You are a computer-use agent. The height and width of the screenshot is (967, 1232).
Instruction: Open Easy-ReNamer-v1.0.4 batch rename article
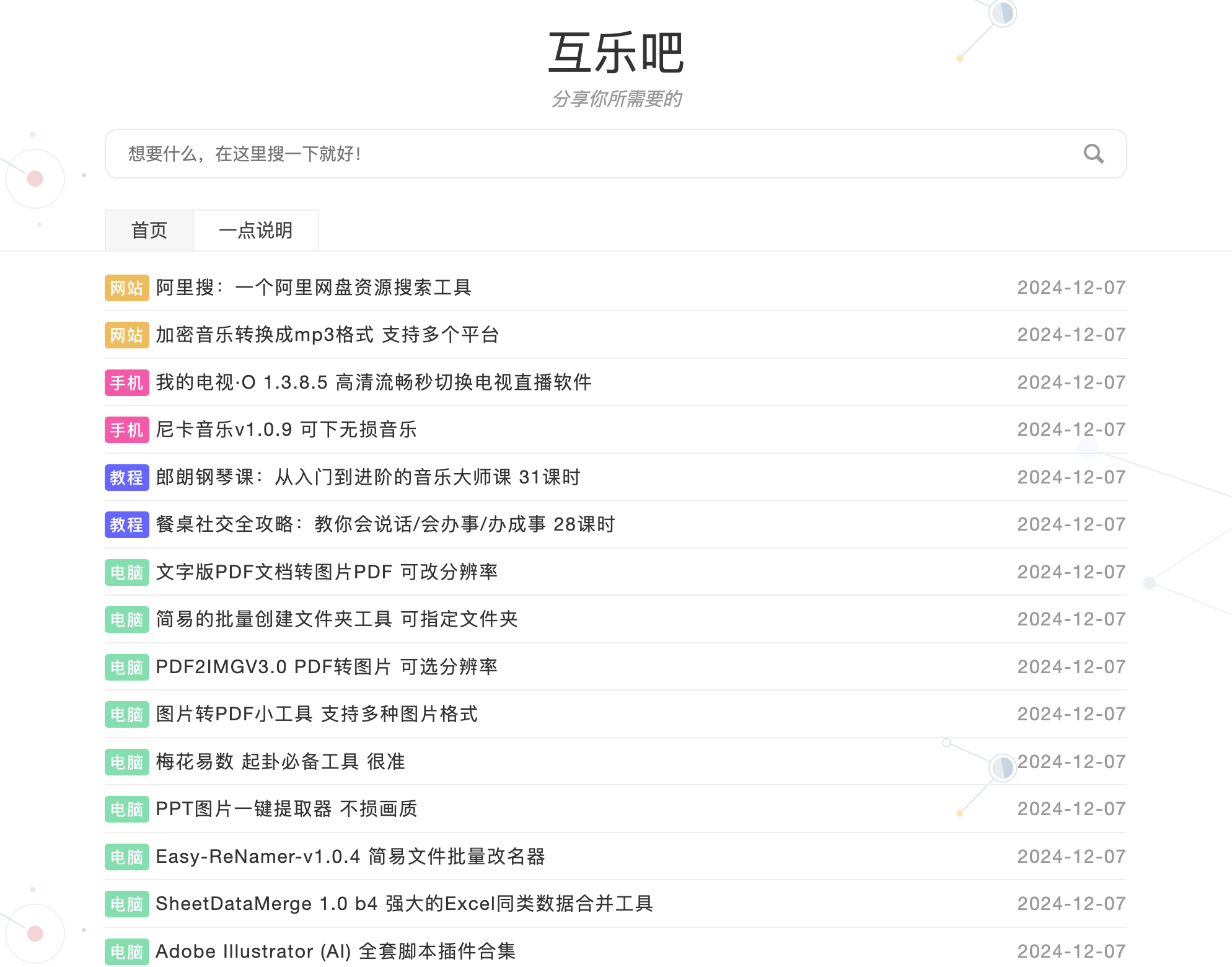[x=350, y=857]
